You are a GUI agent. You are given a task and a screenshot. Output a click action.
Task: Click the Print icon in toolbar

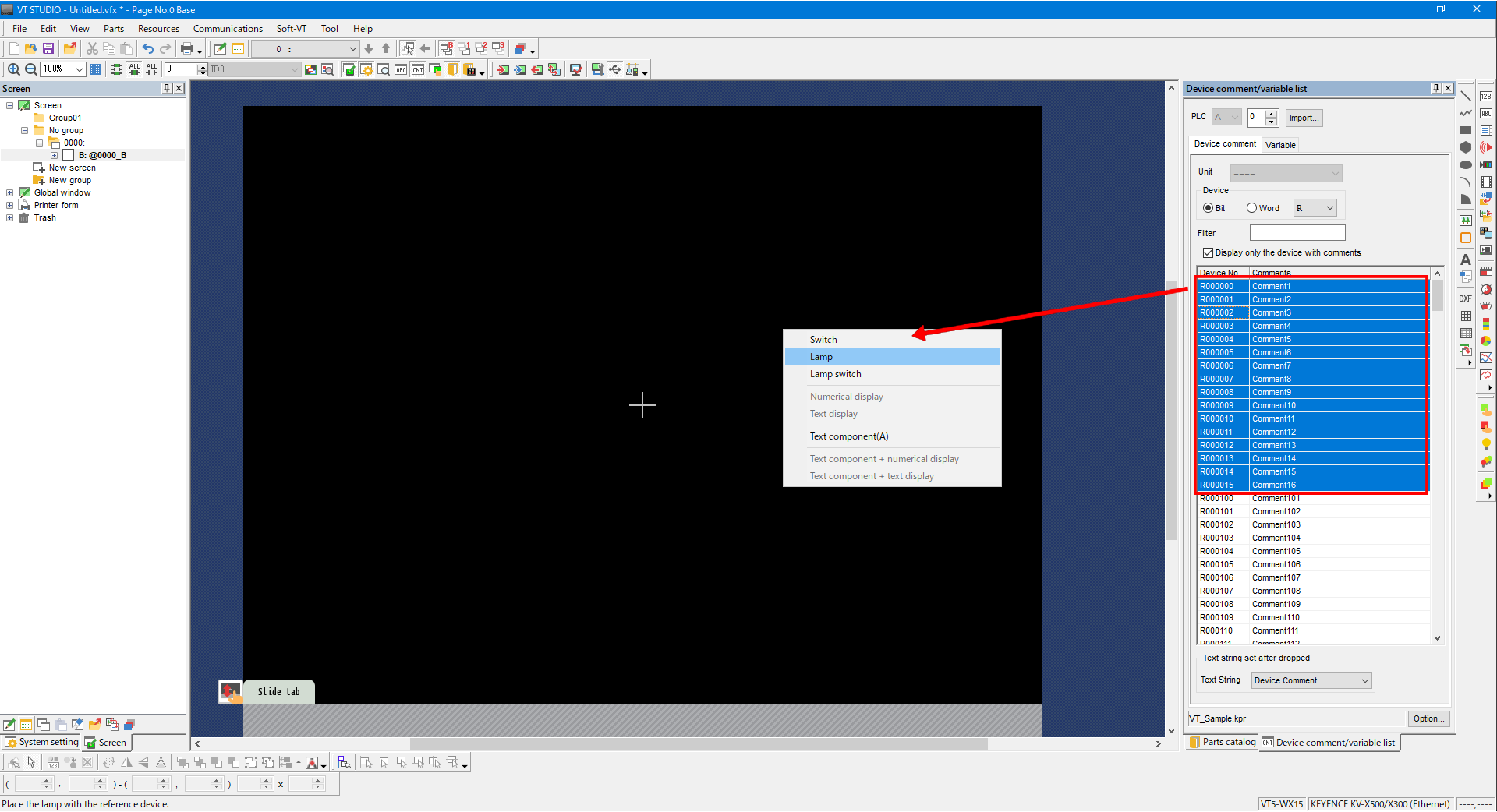coord(187,48)
